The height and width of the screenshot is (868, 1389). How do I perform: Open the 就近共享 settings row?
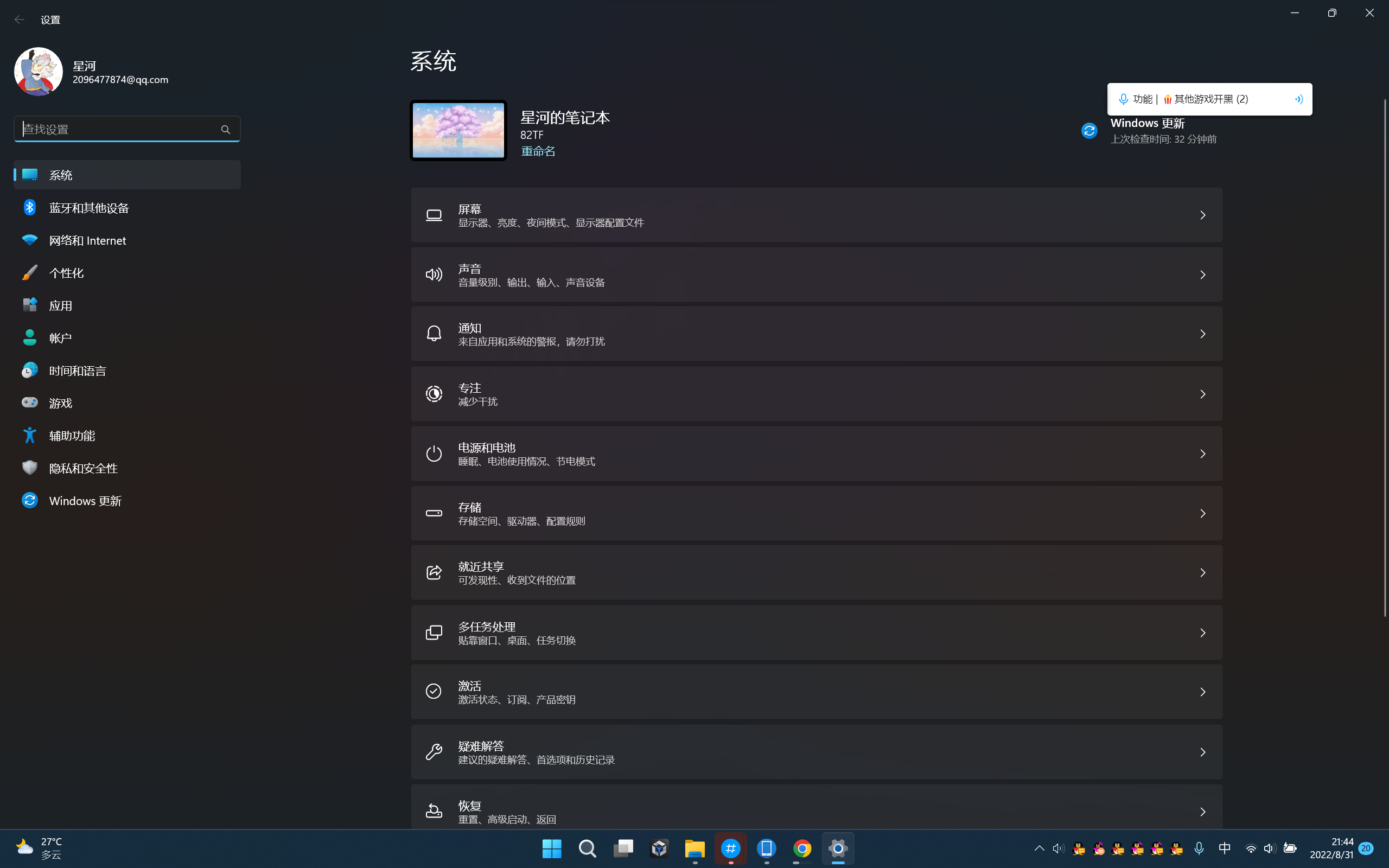click(816, 573)
